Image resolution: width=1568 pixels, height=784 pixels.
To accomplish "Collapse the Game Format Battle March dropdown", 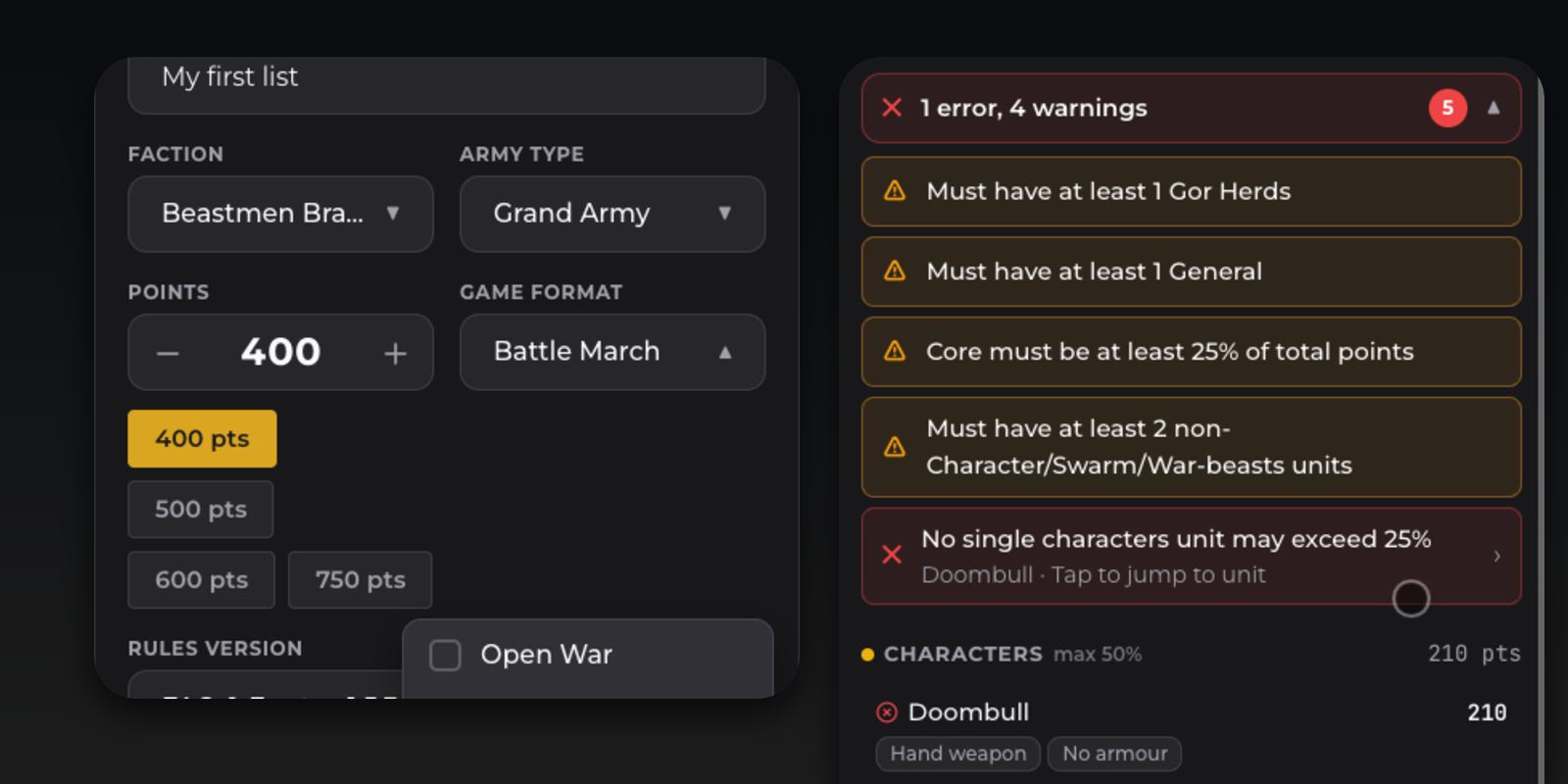I will [612, 352].
